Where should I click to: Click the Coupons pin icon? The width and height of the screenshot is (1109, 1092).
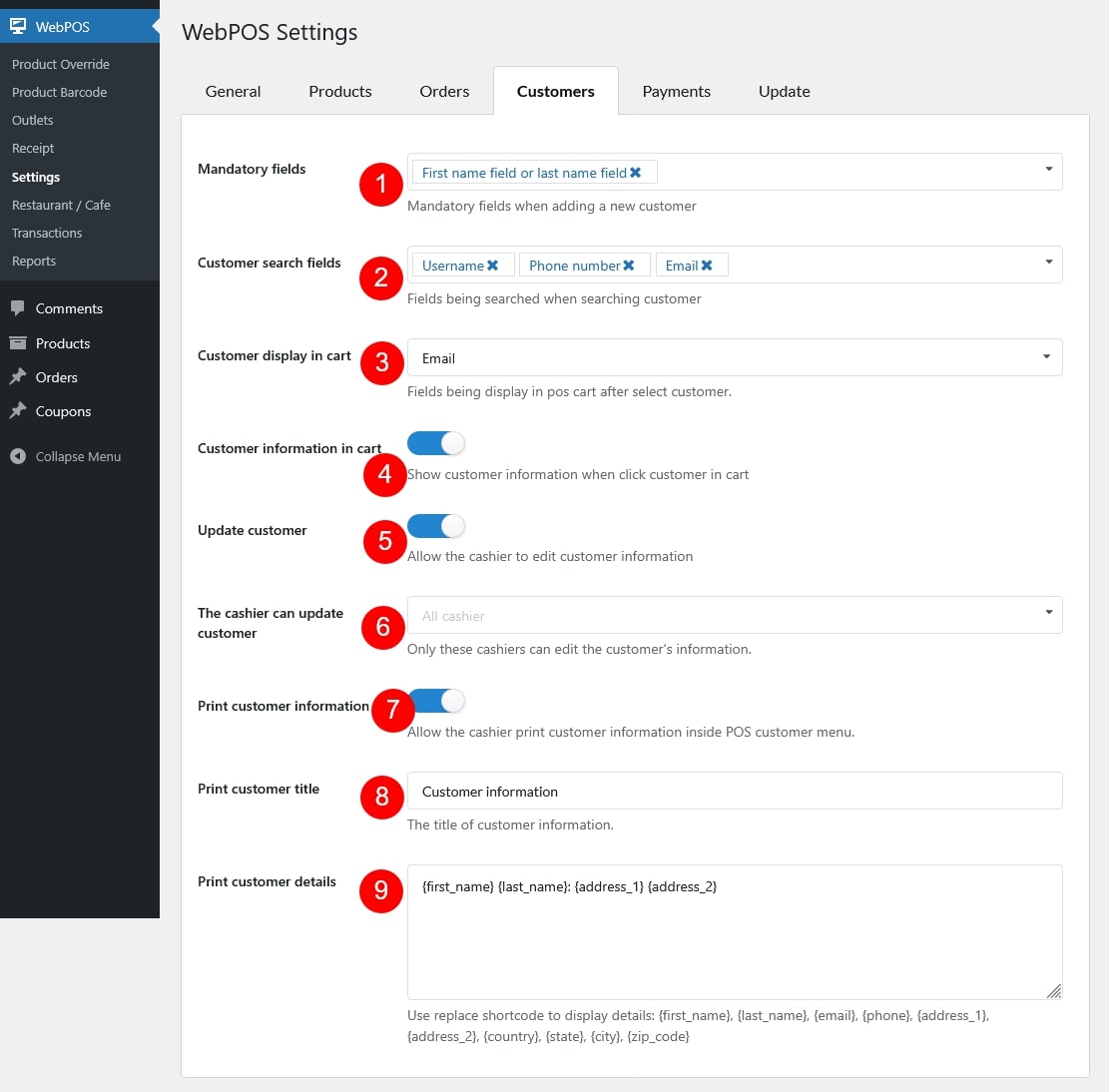point(18,411)
